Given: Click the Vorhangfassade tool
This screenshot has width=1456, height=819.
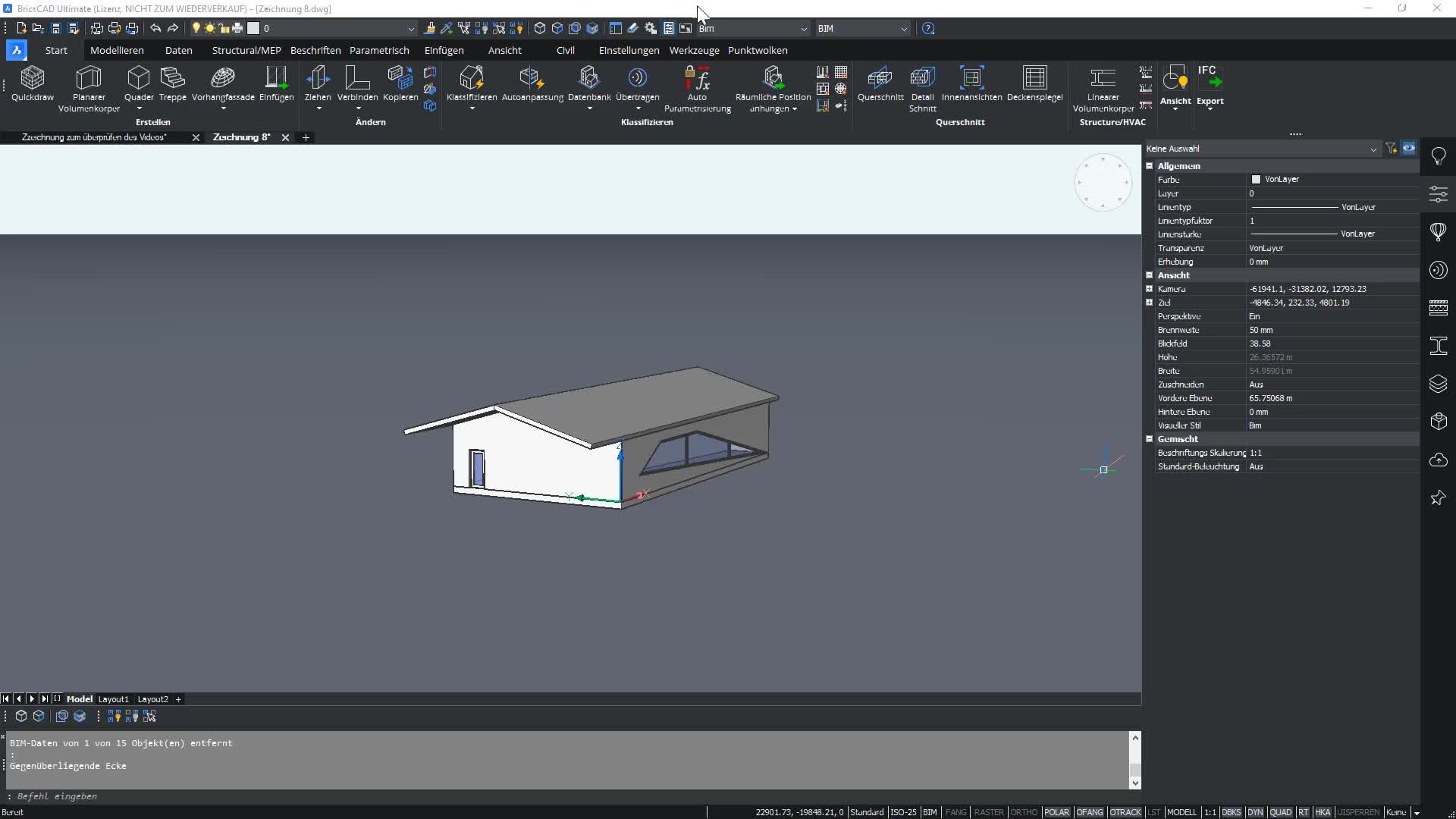Looking at the screenshot, I should point(223,83).
